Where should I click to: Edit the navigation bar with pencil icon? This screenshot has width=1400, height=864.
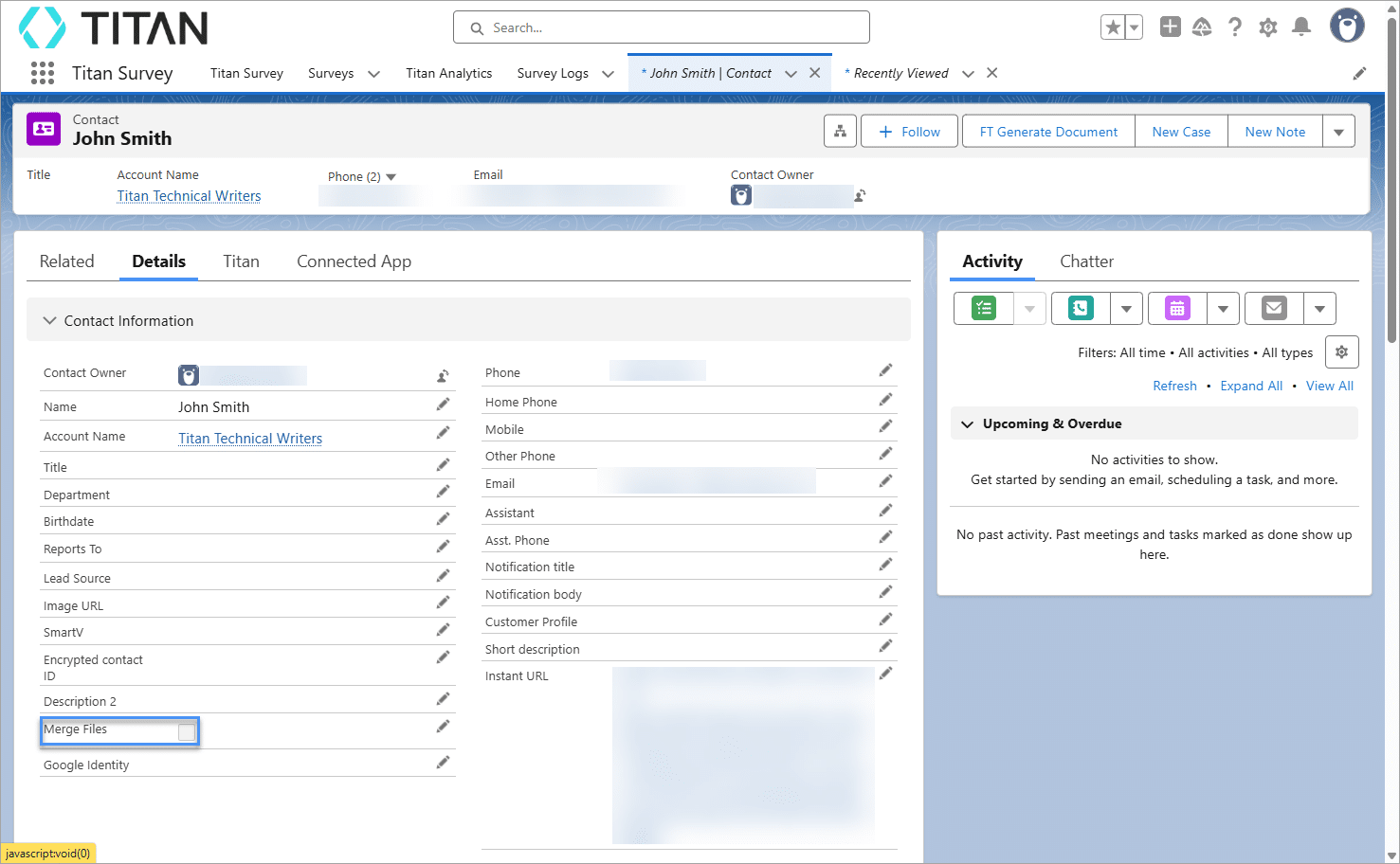(x=1359, y=73)
